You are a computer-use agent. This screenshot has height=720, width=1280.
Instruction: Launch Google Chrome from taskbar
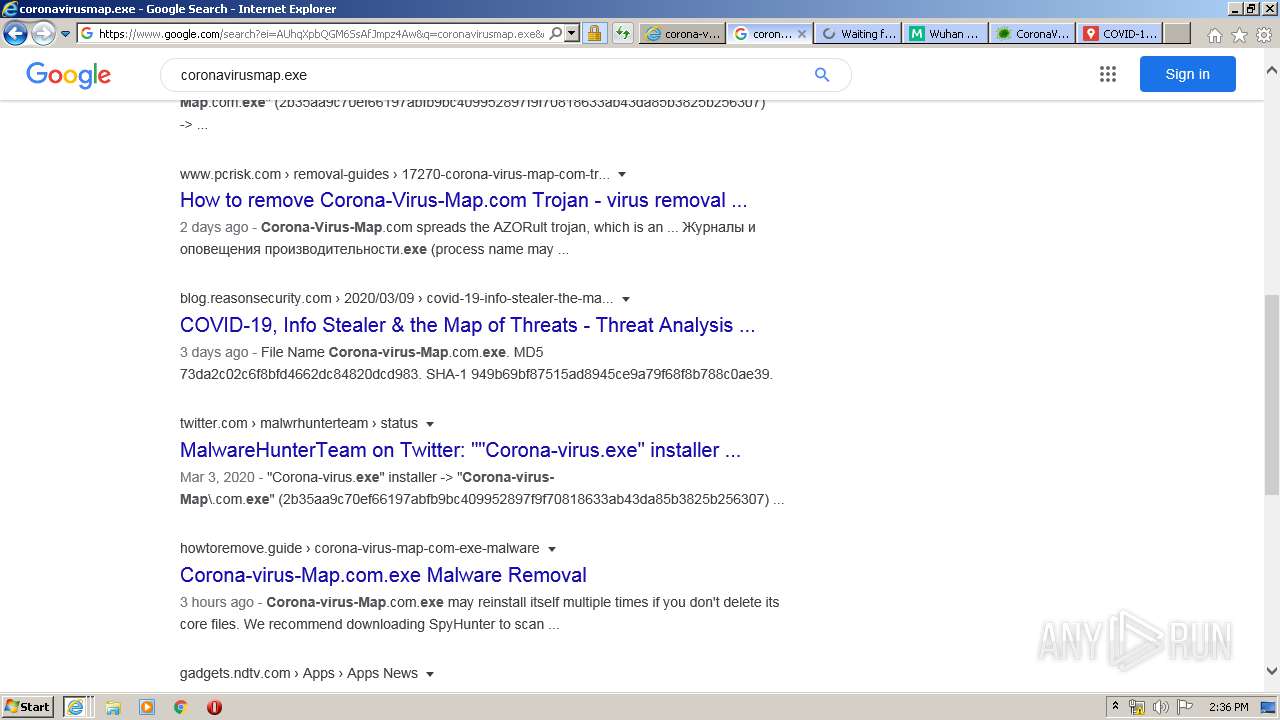pyautogui.click(x=180, y=707)
